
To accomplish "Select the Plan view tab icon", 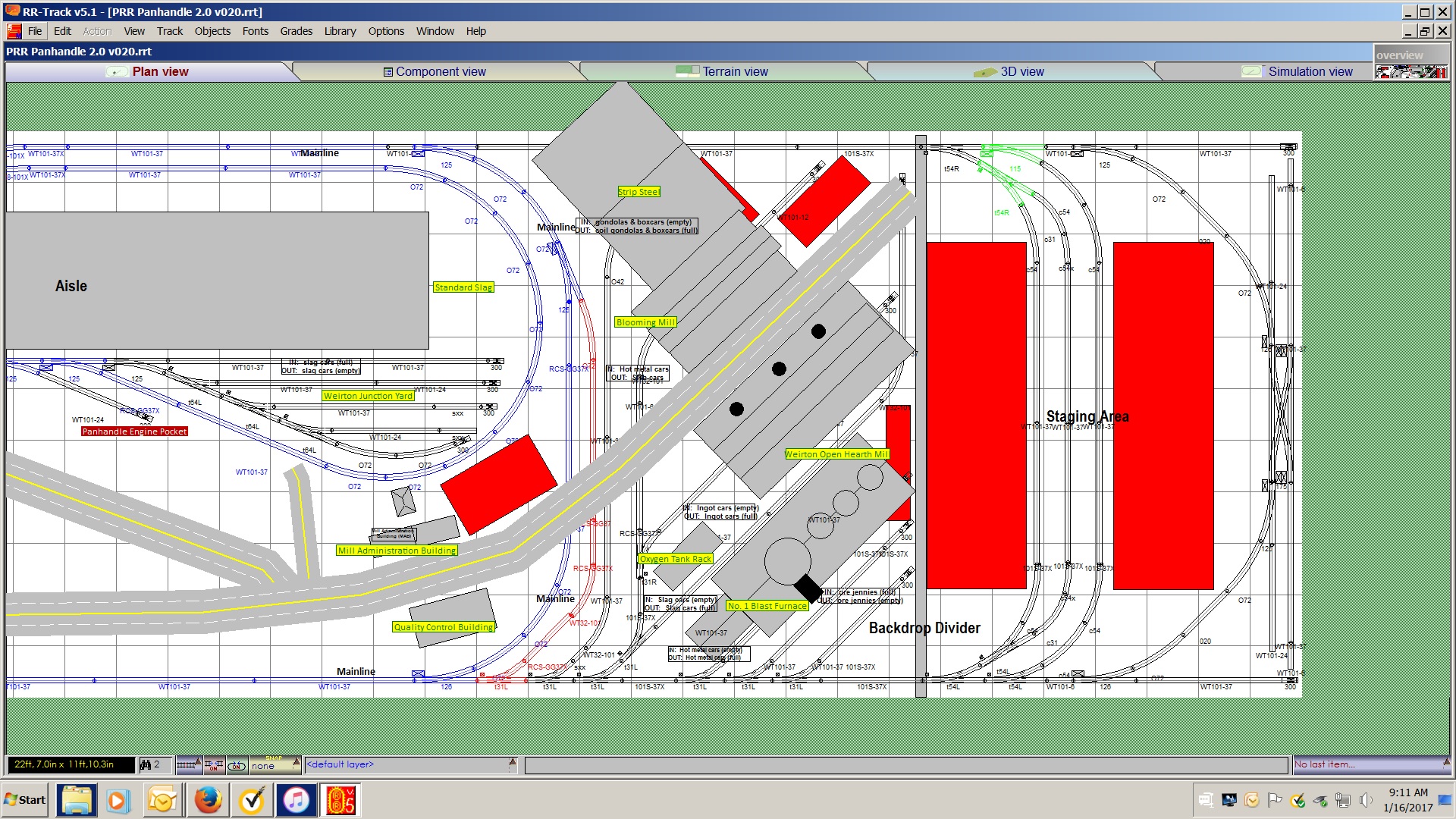I will coord(118,71).
